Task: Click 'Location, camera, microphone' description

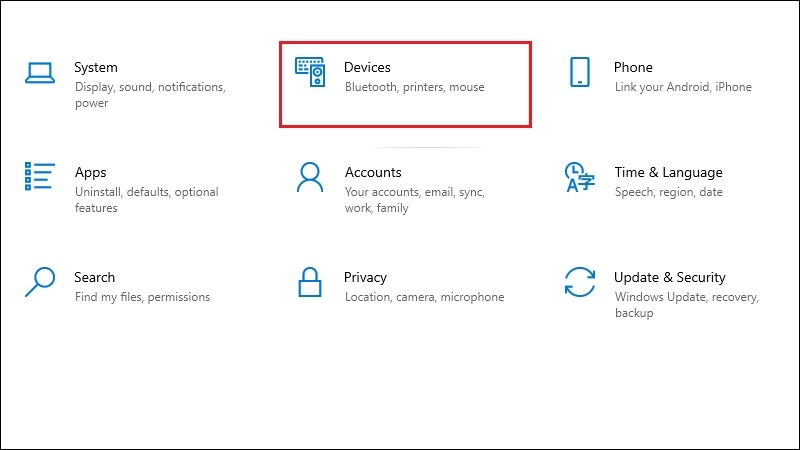Action: (x=424, y=297)
